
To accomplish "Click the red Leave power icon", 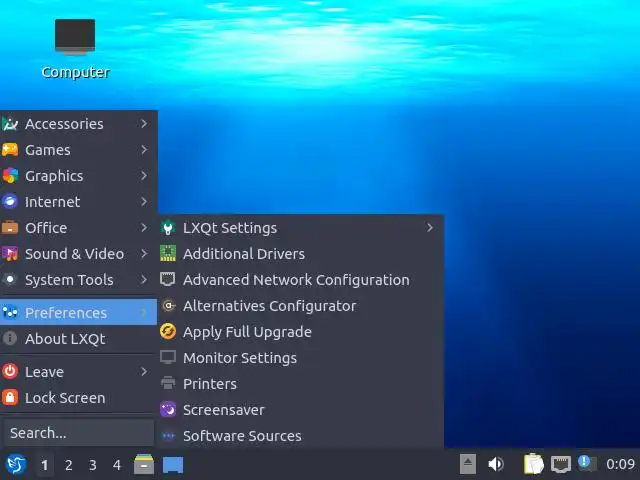I will pos(10,372).
